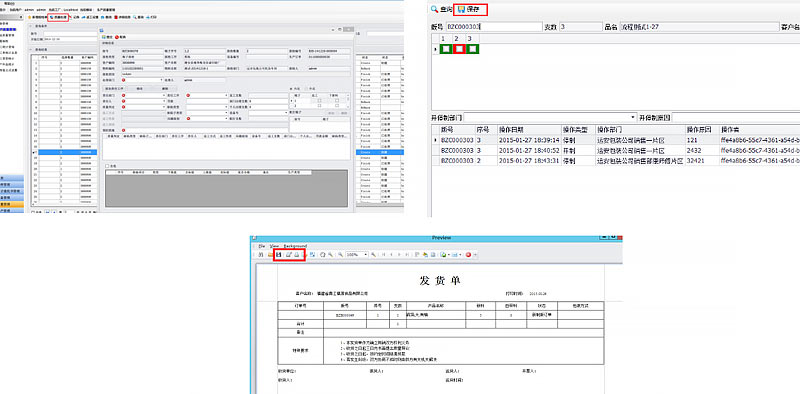Open the 100% zoom dropdown in Preview
This screenshot has width=800, height=394.
click(x=357, y=254)
